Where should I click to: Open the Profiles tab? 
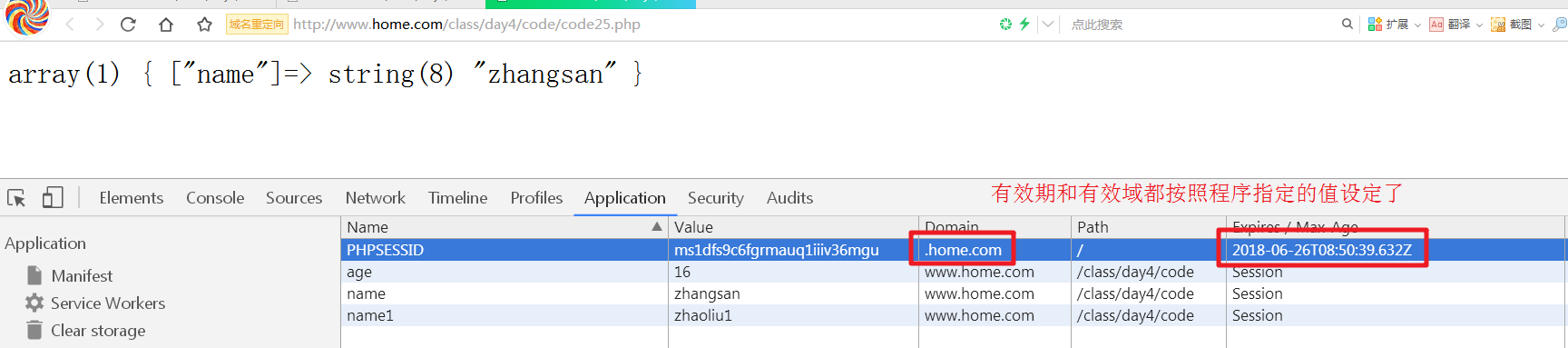pyautogui.click(x=536, y=198)
